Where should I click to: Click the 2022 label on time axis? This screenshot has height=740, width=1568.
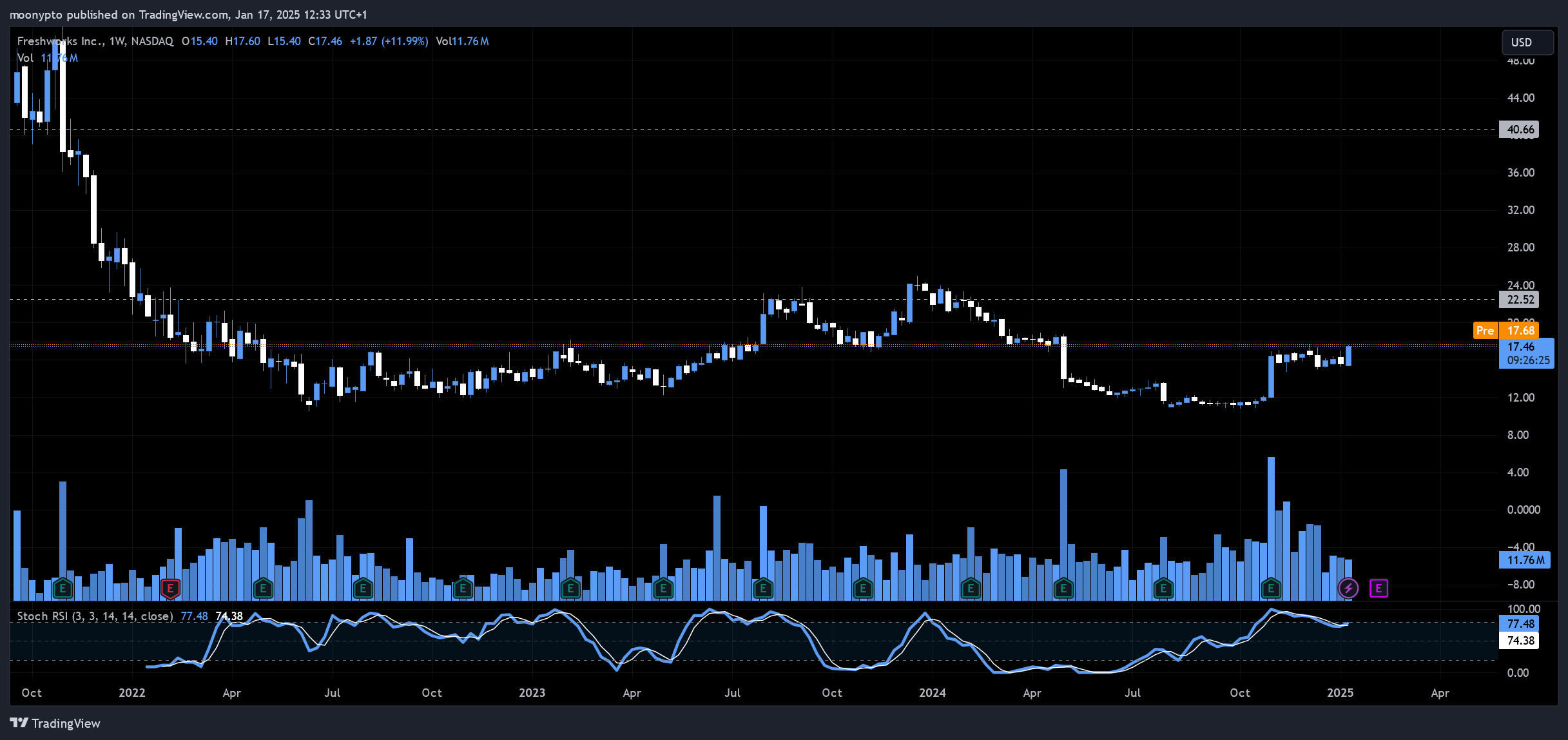131,693
